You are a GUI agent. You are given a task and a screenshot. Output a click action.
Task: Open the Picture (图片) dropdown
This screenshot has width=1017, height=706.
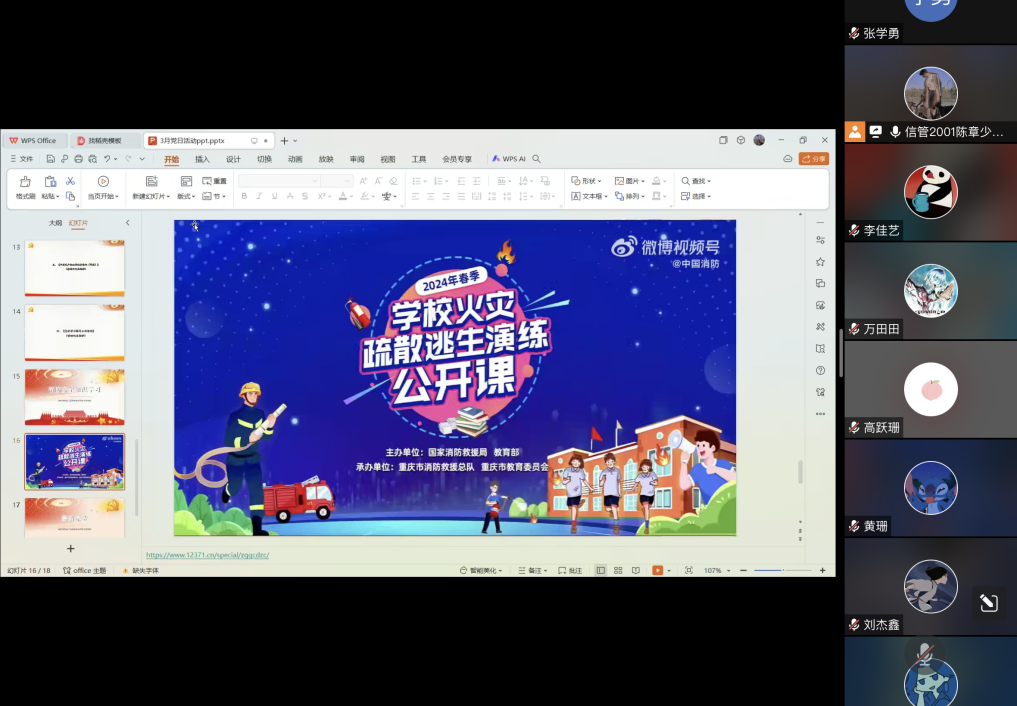[x=630, y=181]
